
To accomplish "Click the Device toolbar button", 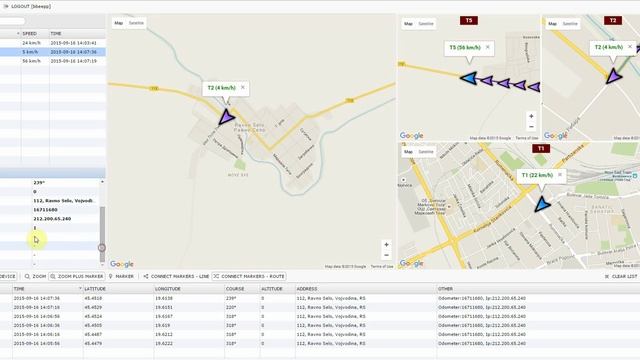I will 8,276.
